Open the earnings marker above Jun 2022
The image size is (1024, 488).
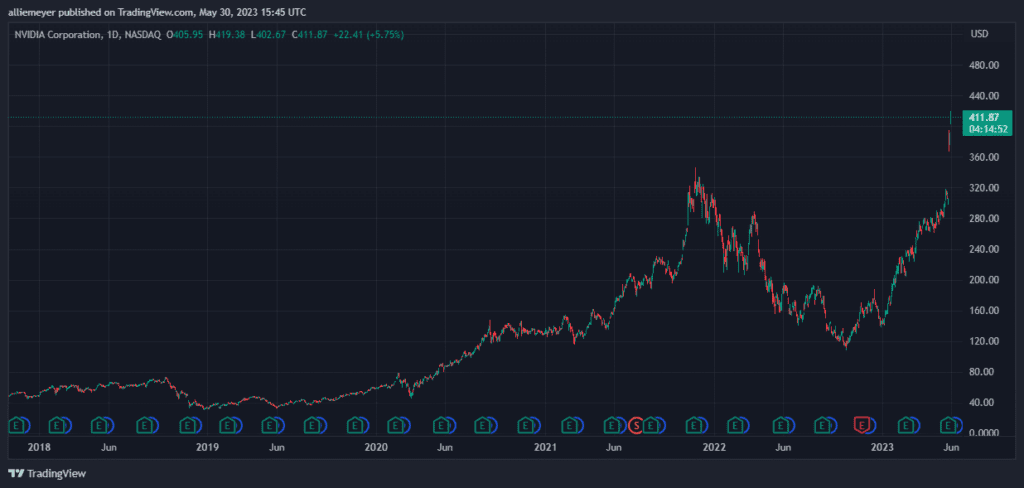coord(780,426)
